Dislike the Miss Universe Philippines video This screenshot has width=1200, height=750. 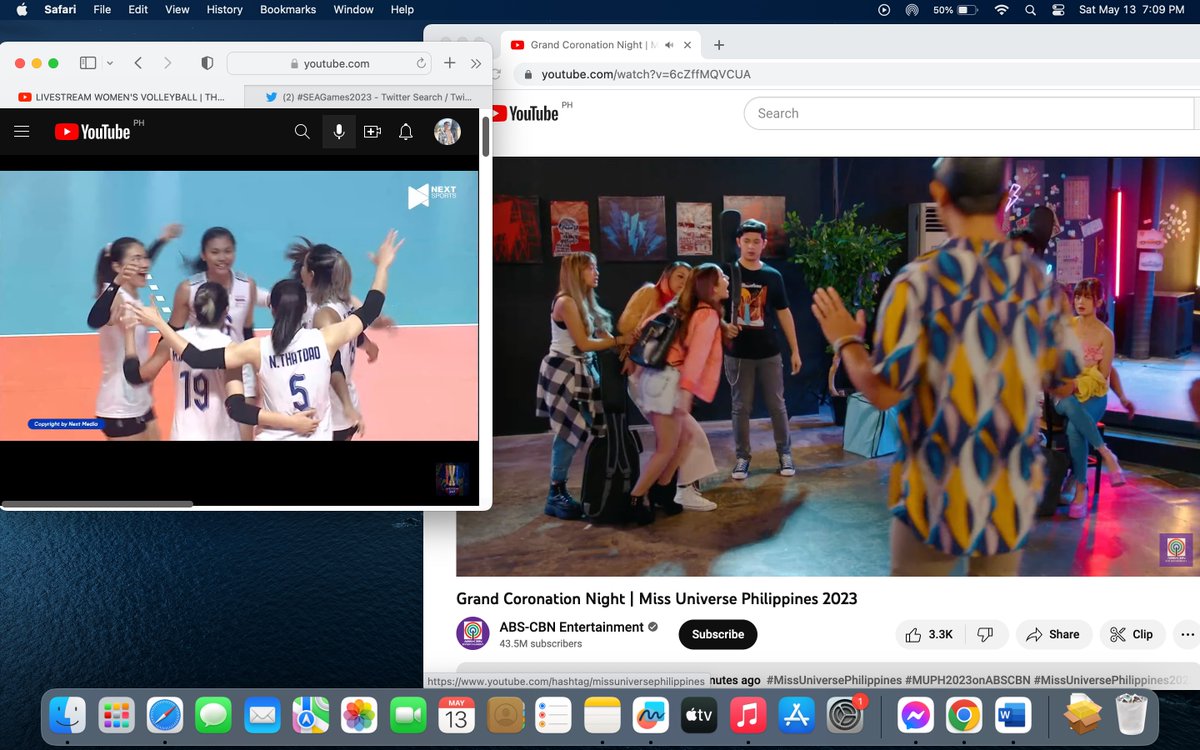pyautogui.click(x=985, y=634)
